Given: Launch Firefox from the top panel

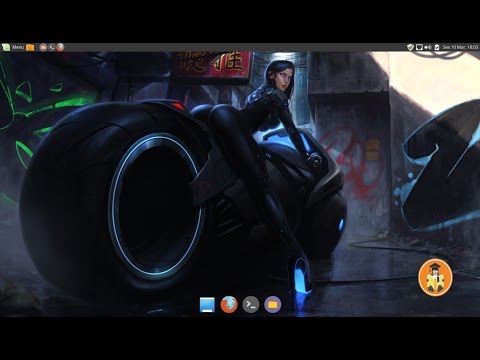Looking at the screenshot, I should click(60, 47).
